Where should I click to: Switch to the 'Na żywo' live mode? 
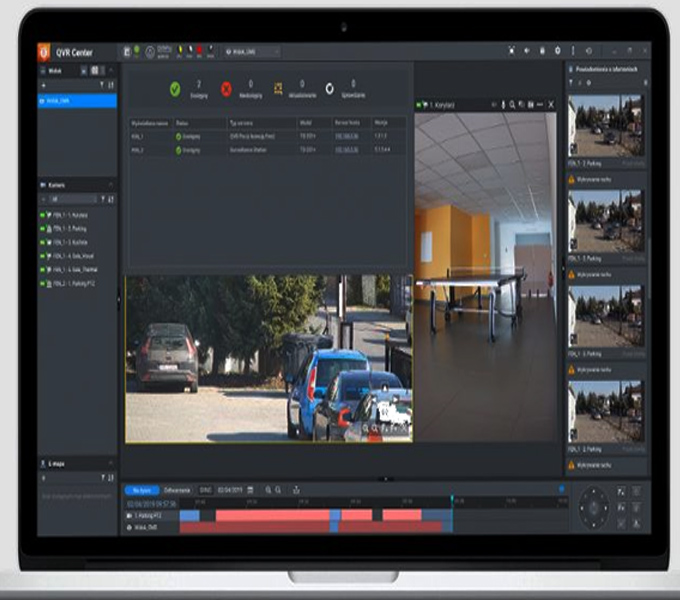coord(141,490)
